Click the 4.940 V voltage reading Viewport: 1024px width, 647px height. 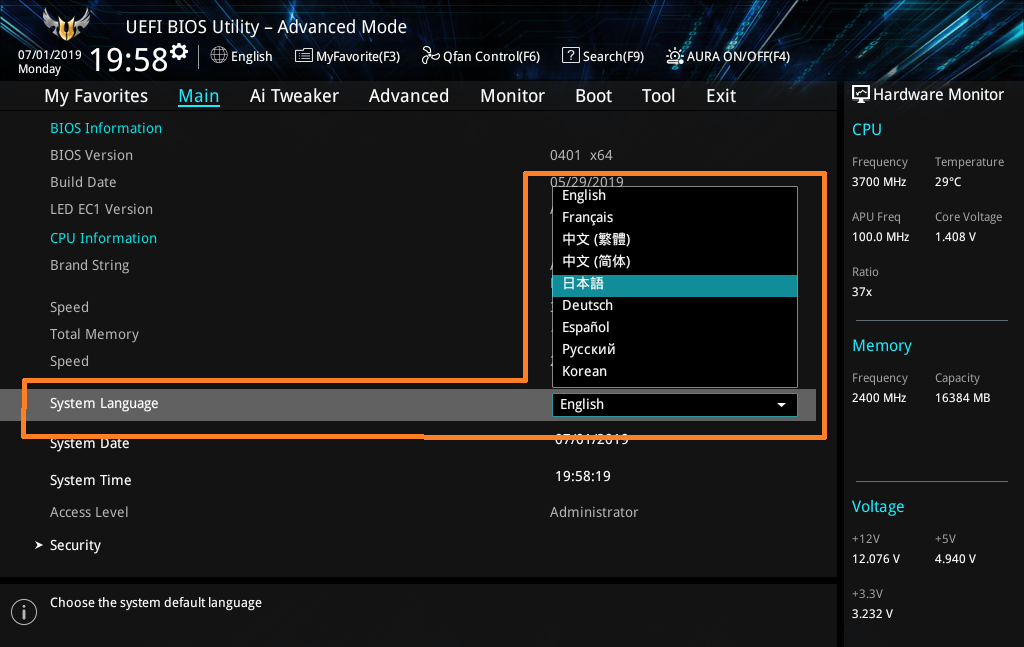point(955,559)
